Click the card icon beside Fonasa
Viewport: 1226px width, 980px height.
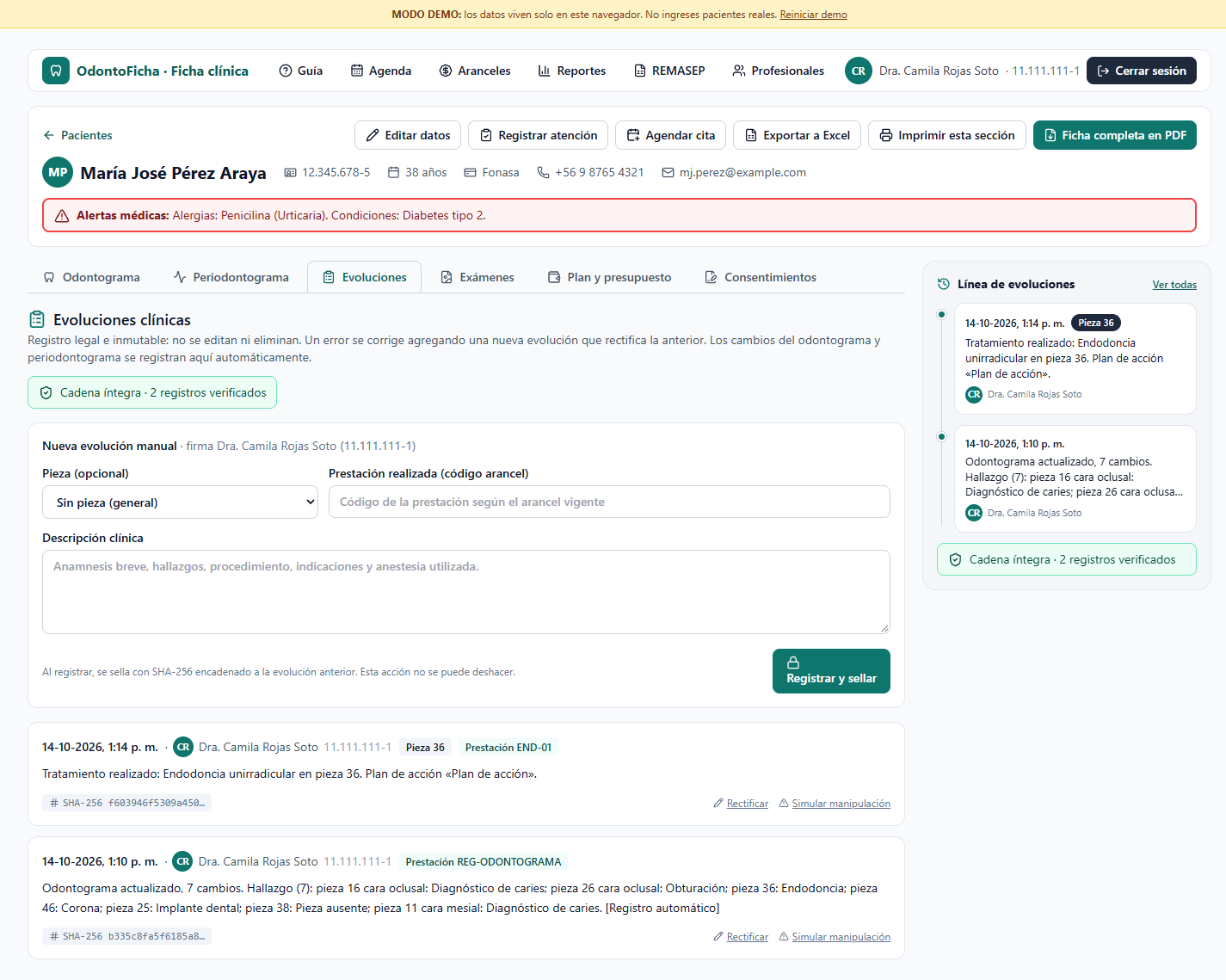(471, 172)
